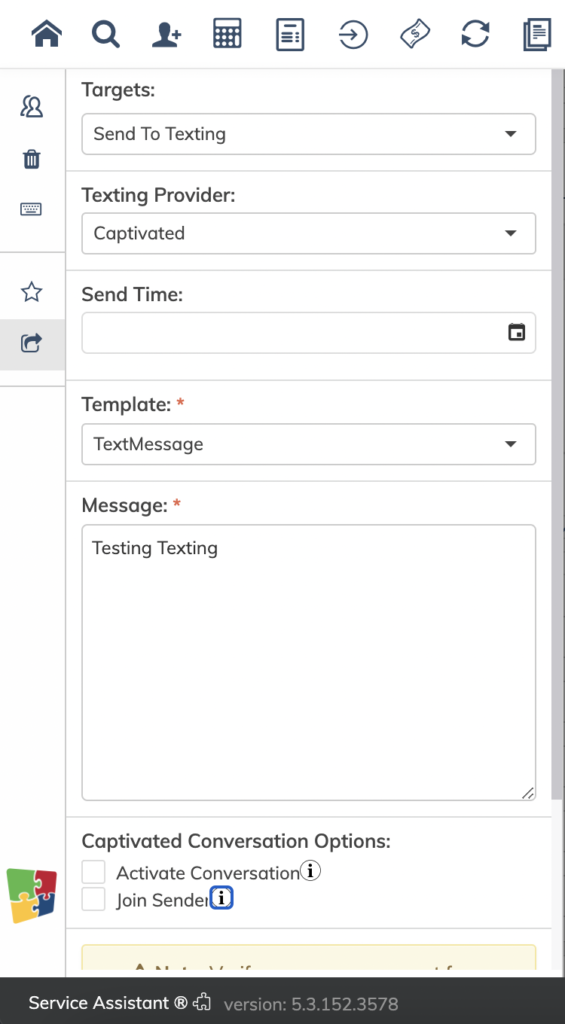Open the dollar bill payment icon
Screen dimensions: 565x1024
pos(415,34)
